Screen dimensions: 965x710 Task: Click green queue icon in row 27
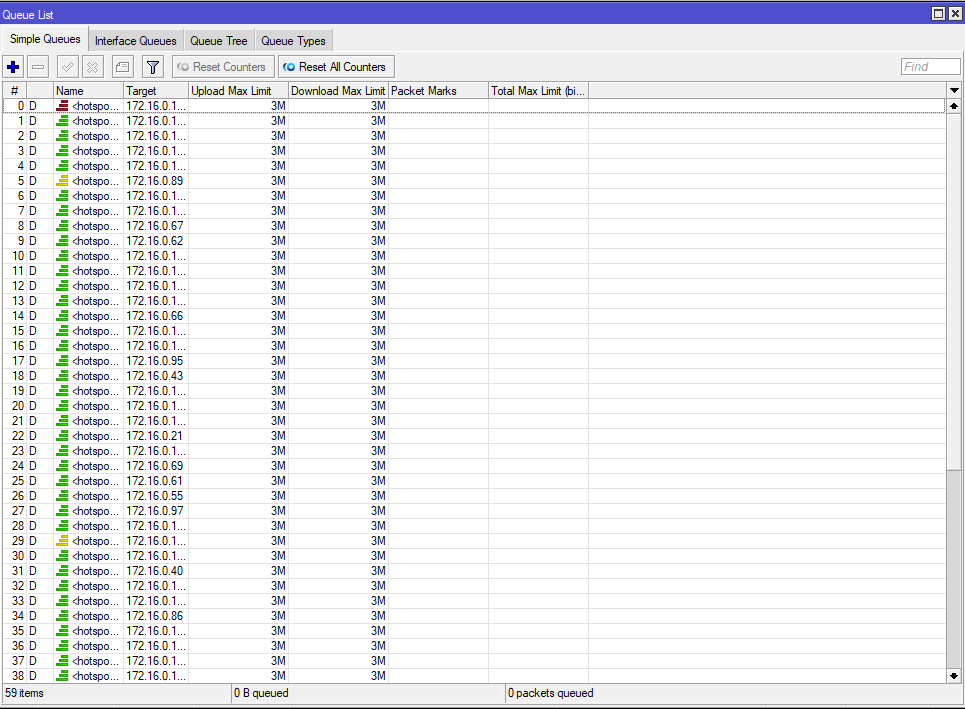62,511
